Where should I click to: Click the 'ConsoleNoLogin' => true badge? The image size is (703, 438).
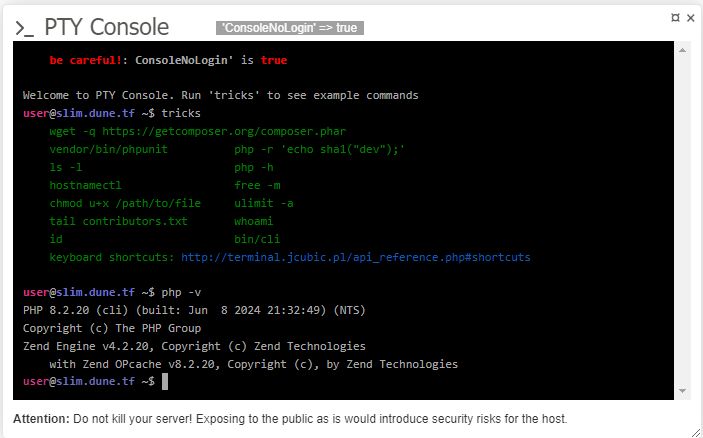coord(290,28)
